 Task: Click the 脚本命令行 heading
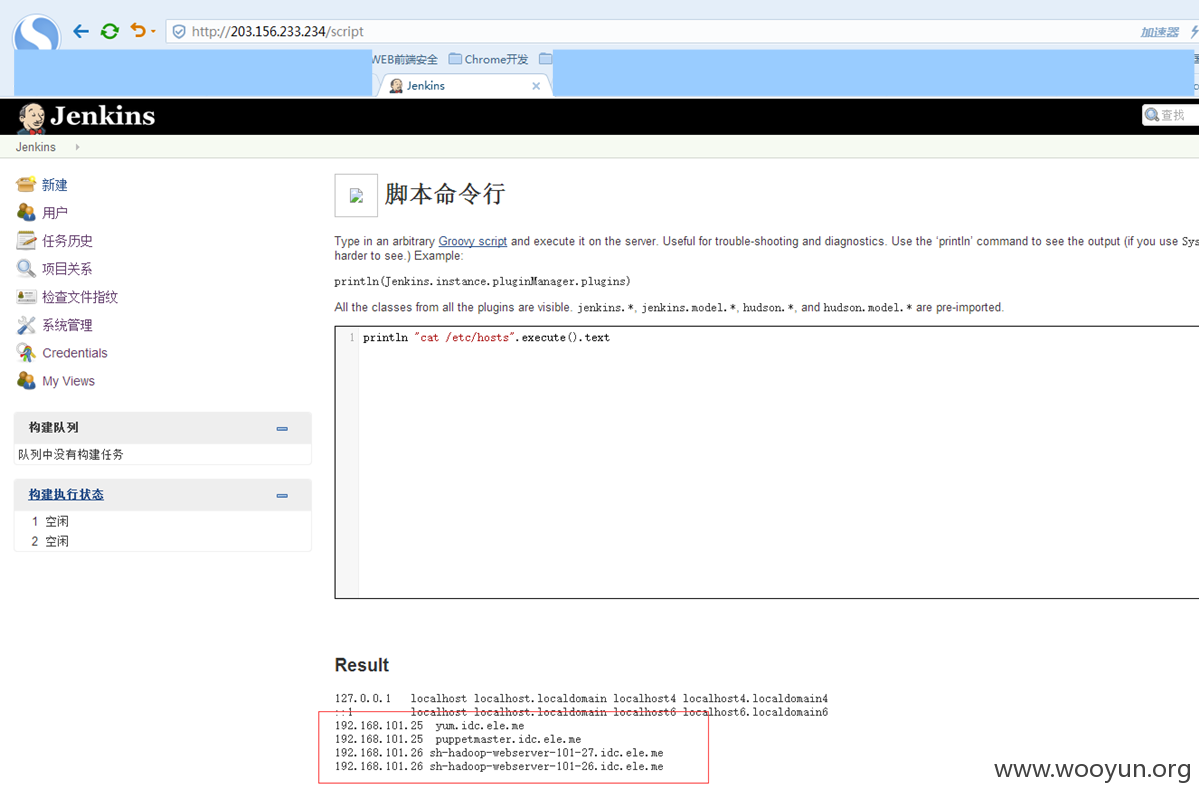coord(445,194)
